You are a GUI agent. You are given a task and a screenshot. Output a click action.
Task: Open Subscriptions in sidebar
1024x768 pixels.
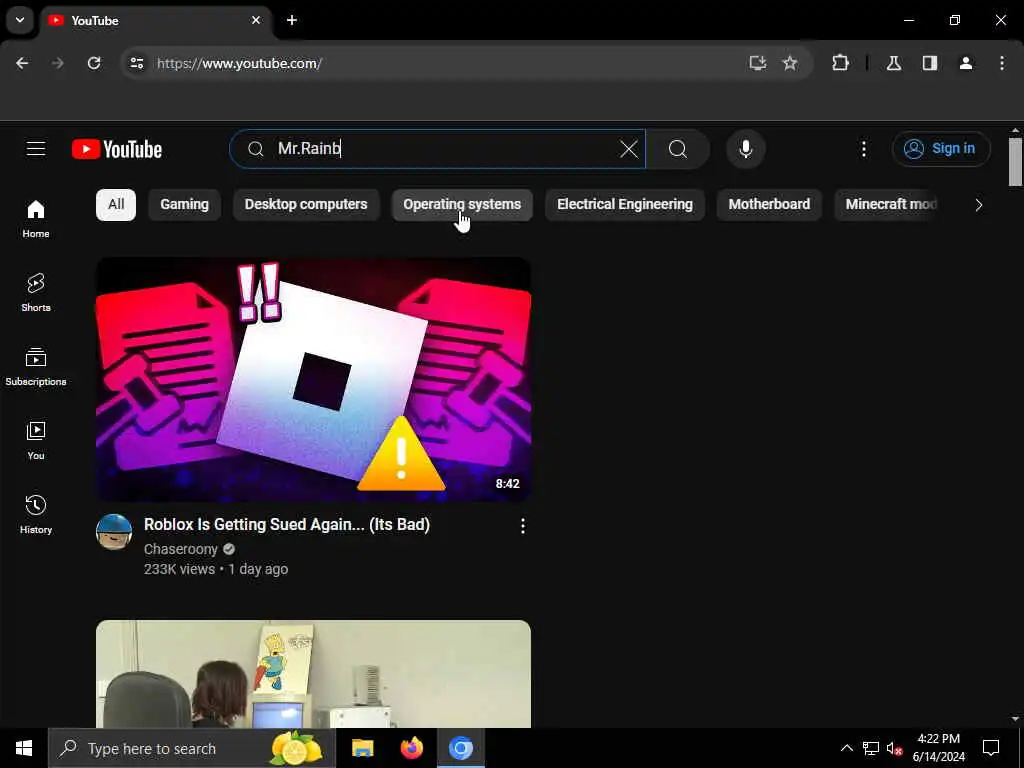click(36, 367)
